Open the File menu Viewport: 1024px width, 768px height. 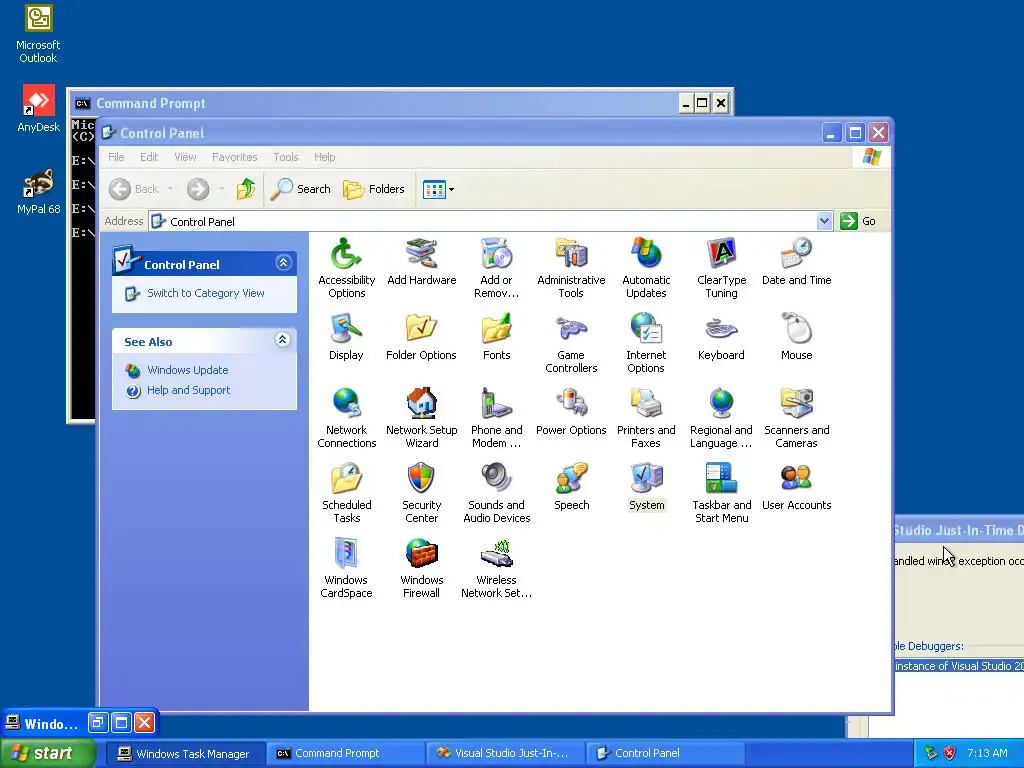pyautogui.click(x=116, y=157)
